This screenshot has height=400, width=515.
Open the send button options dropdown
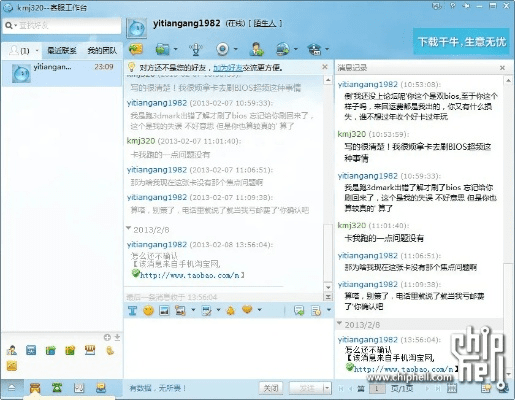[327, 388]
